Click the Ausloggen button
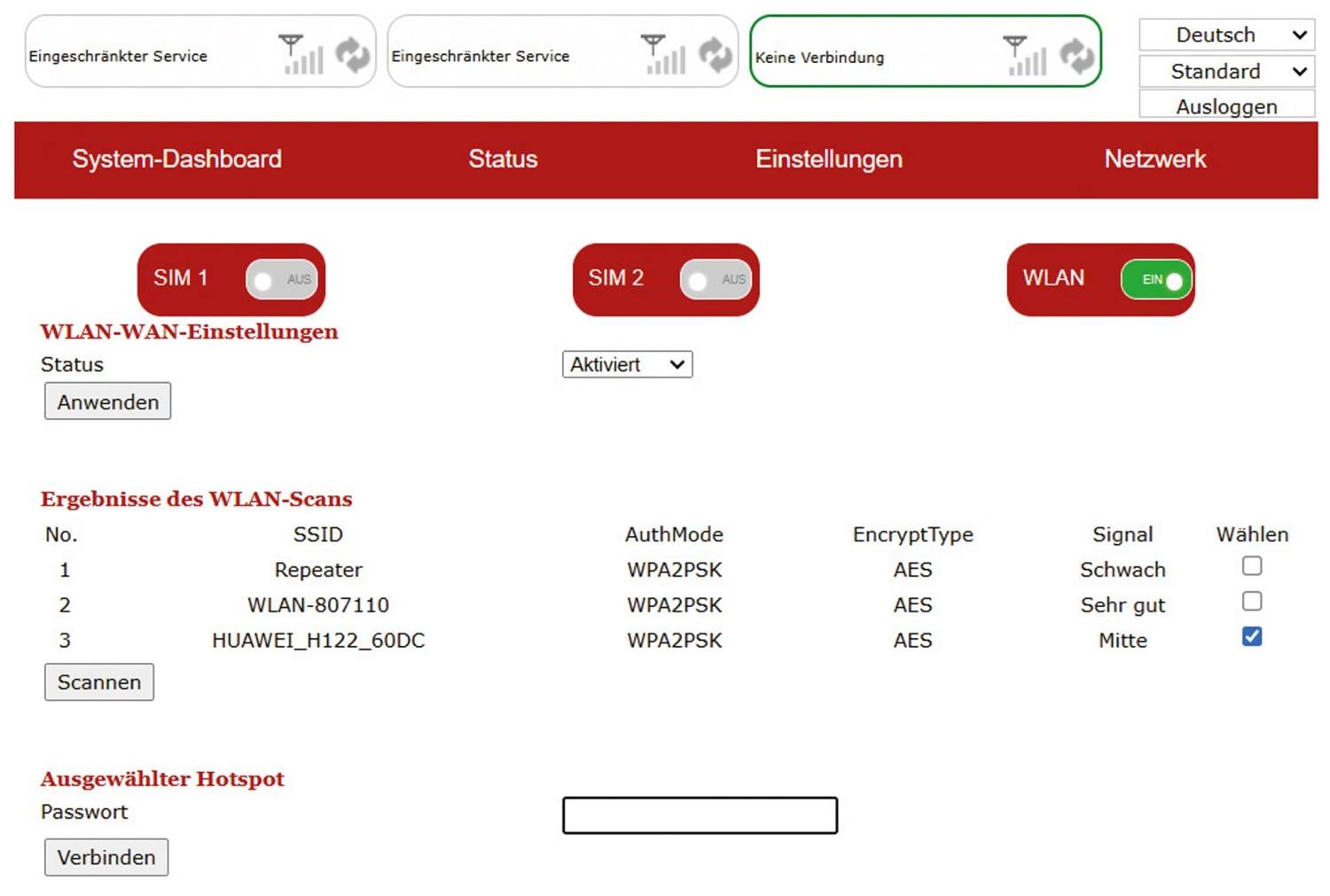 tap(1226, 105)
